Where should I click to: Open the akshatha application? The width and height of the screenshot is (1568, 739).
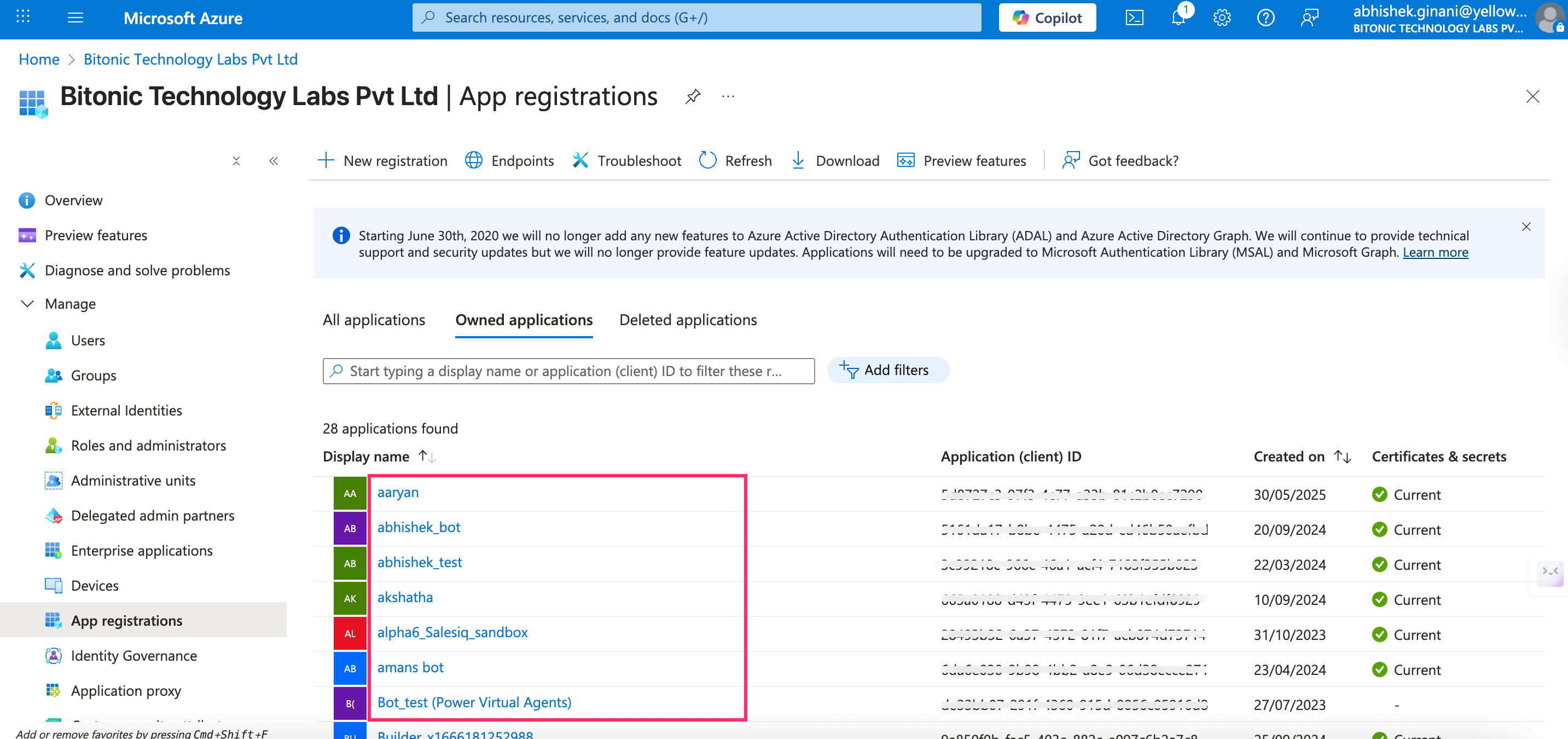point(405,597)
